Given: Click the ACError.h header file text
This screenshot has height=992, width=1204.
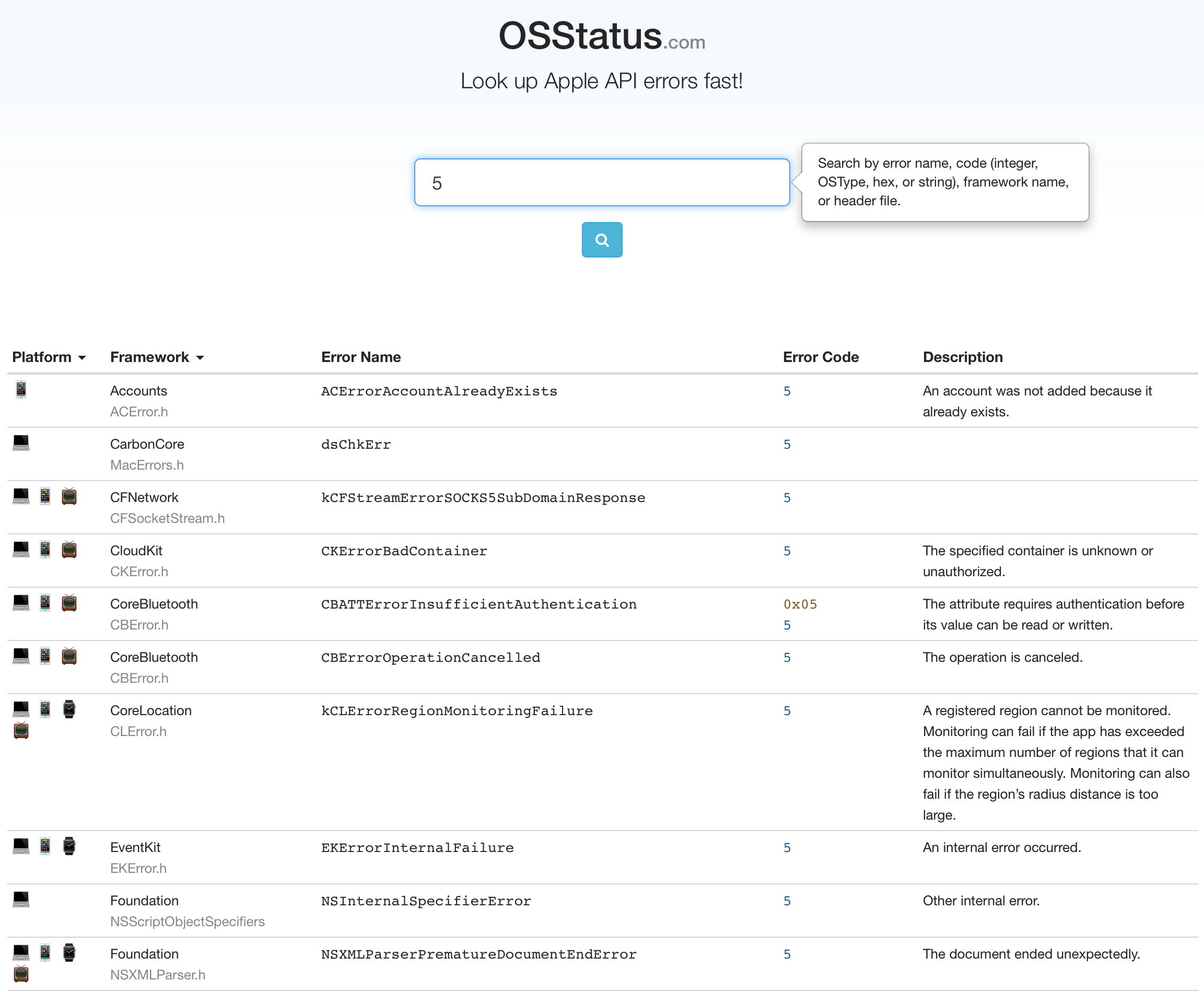Looking at the screenshot, I should (x=139, y=412).
